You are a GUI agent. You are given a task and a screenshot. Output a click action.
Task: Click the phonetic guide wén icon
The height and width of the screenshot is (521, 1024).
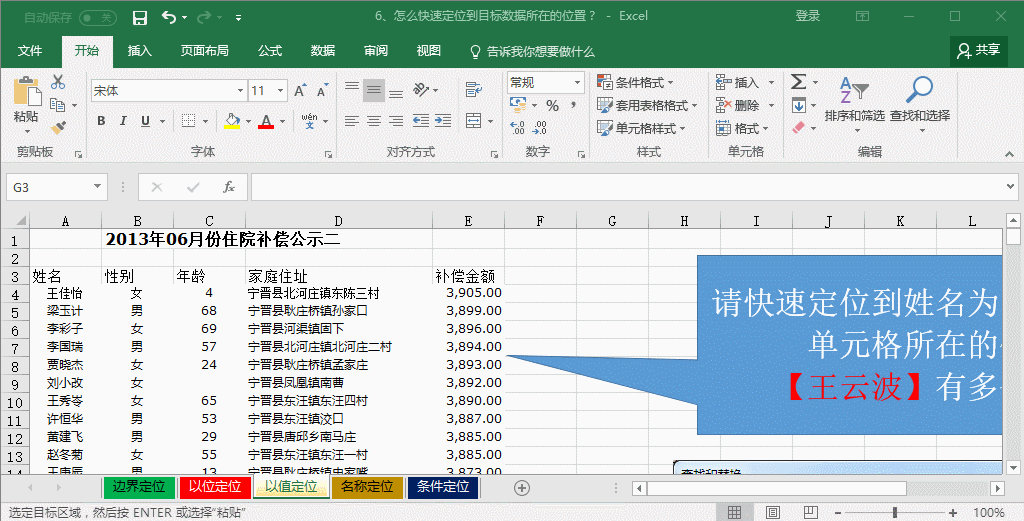coord(310,121)
